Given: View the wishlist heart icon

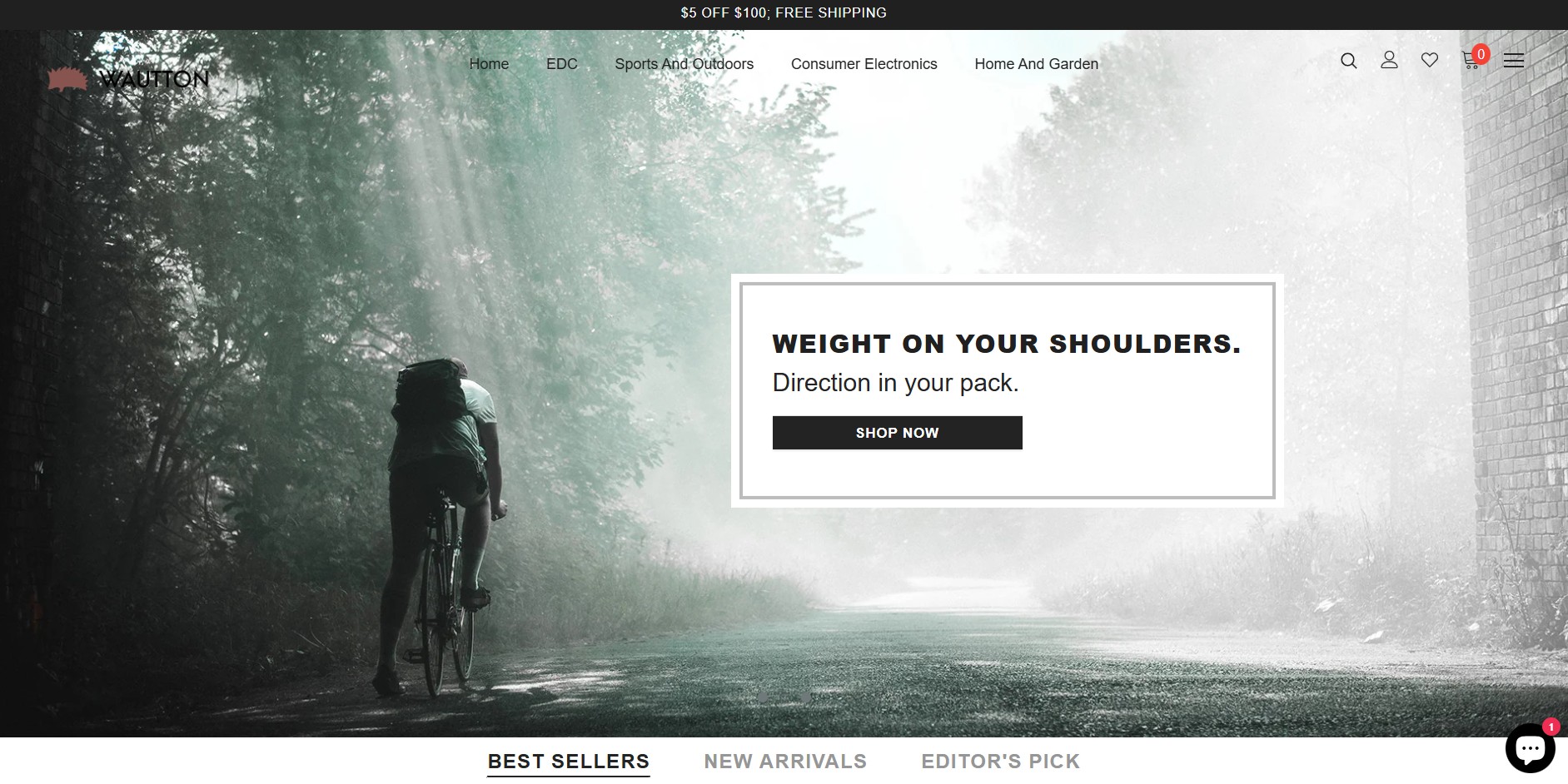Looking at the screenshot, I should click(x=1430, y=60).
